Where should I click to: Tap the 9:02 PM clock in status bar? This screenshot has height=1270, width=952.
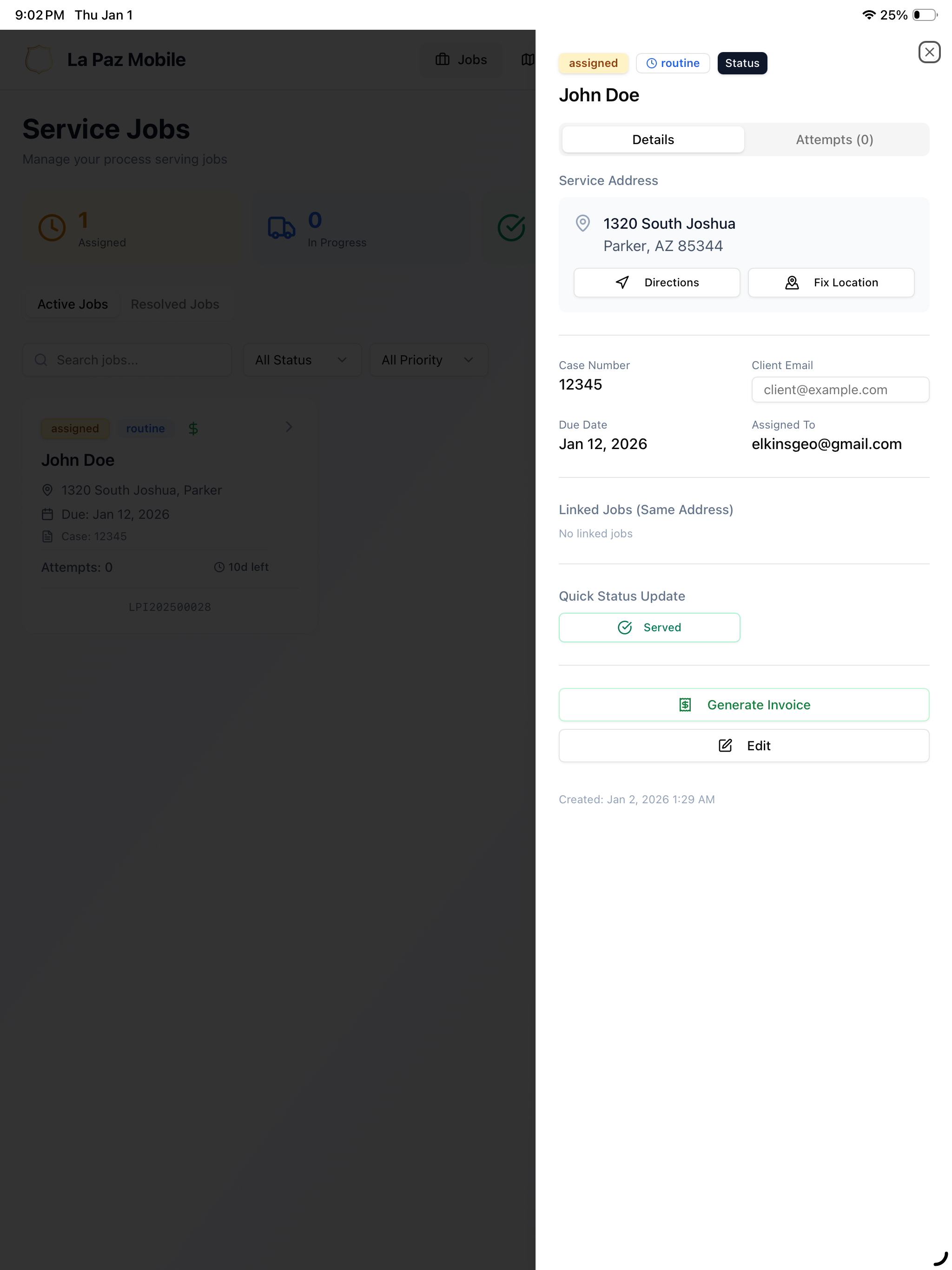pos(40,15)
